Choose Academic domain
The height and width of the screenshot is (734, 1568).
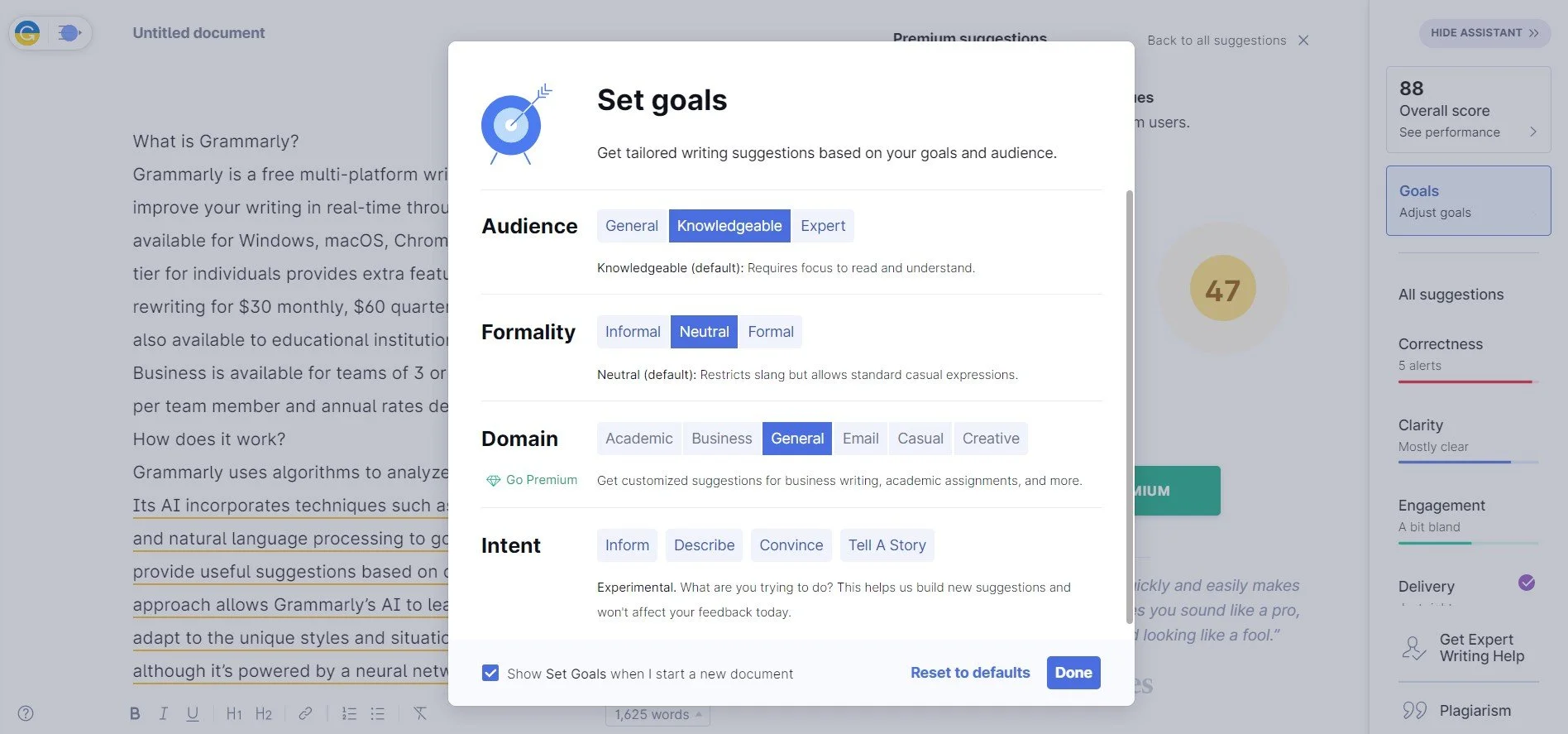tap(638, 439)
